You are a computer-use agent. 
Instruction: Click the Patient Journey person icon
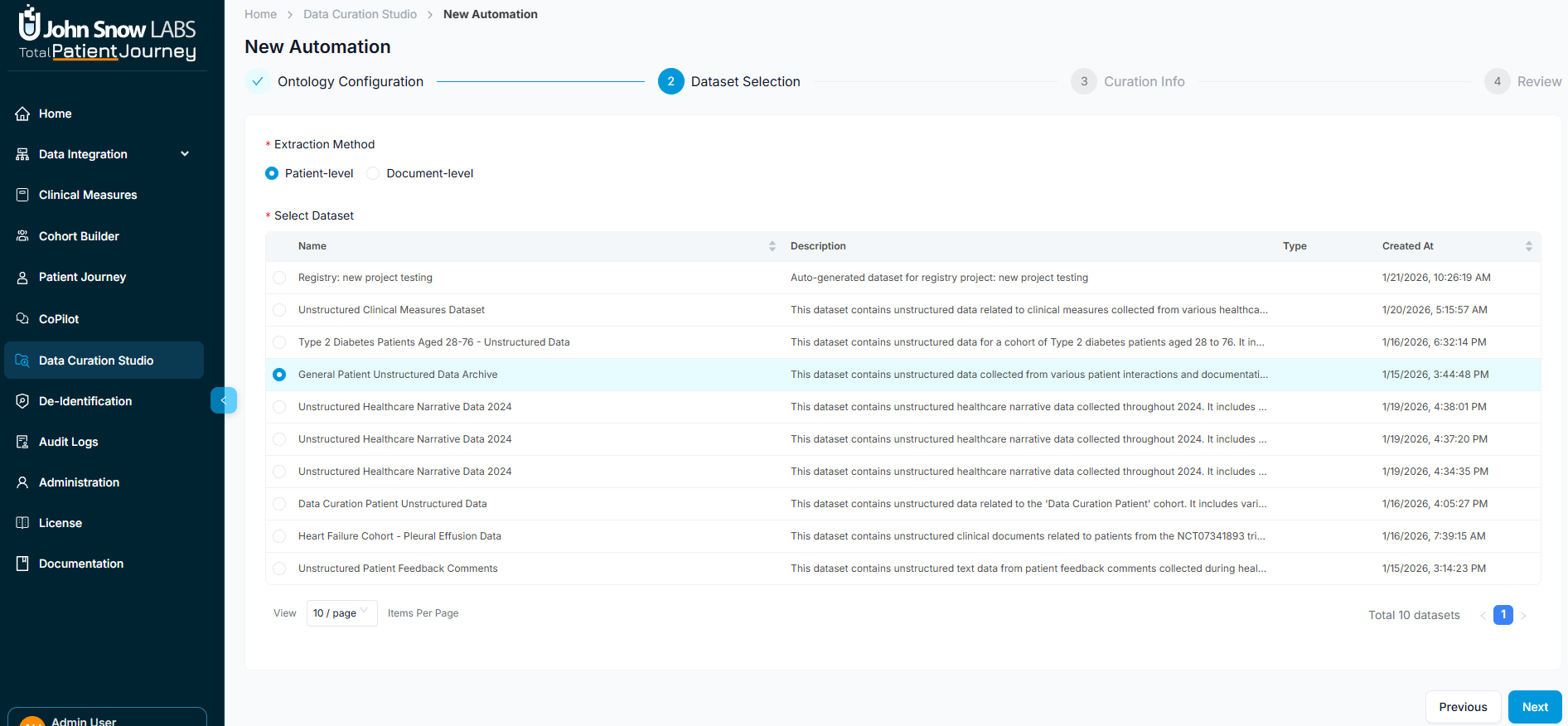[22, 277]
